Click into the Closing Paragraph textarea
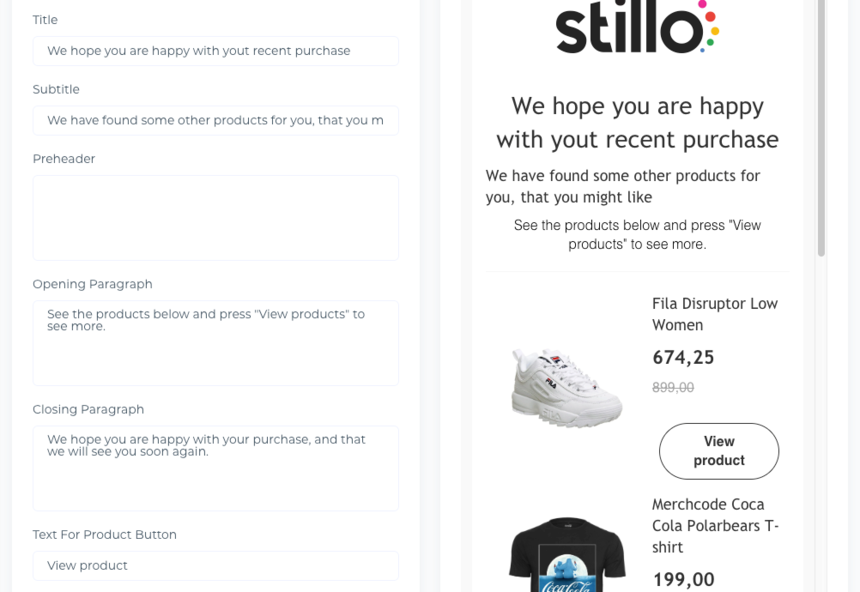860x592 pixels. pos(215,467)
